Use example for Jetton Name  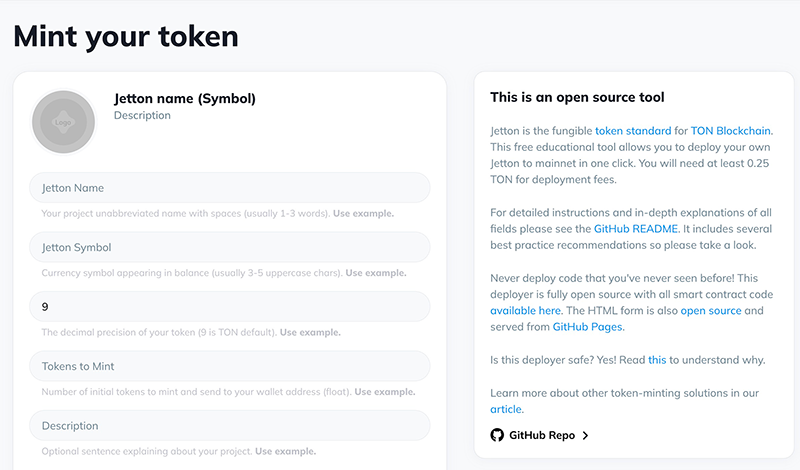tap(363, 213)
